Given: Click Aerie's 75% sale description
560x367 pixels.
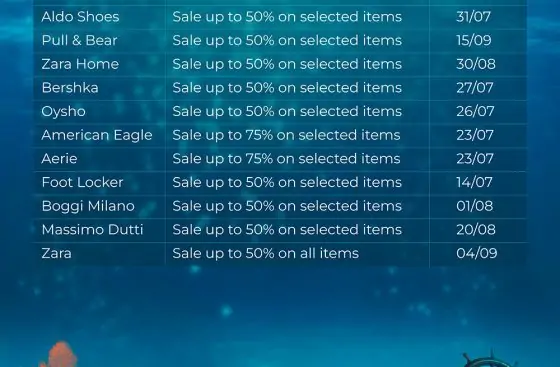Looking at the screenshot, I should pos(286,159).
